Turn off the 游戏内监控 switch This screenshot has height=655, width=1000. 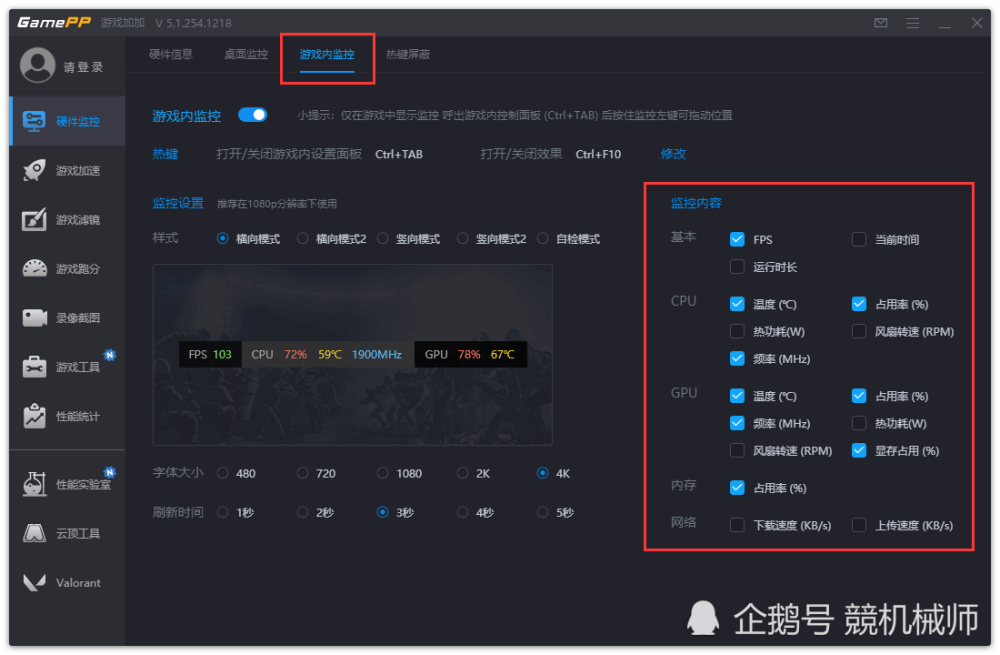253,115
